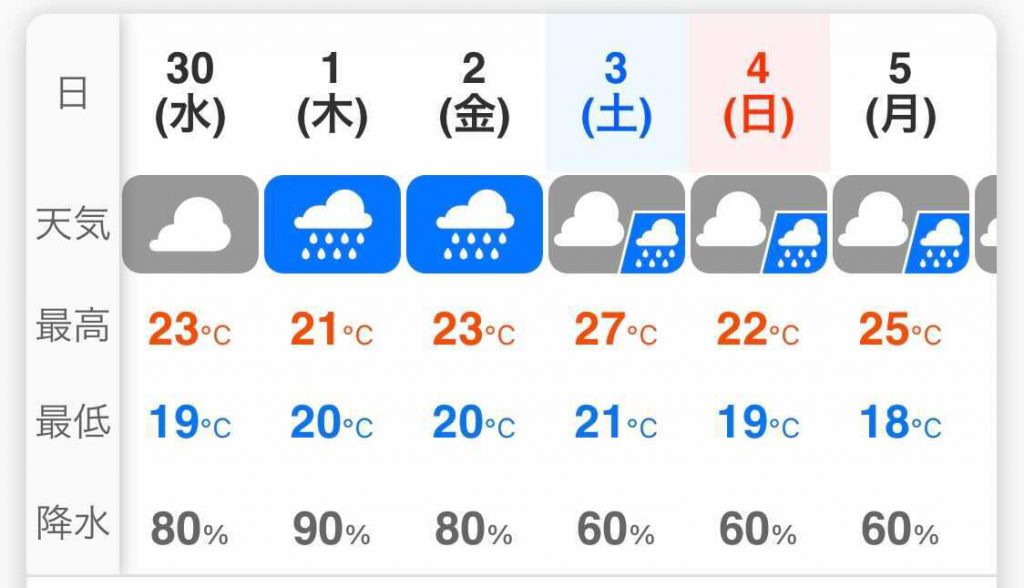Click the partially visible weather icon at right edge

click(x=986, y=224)
